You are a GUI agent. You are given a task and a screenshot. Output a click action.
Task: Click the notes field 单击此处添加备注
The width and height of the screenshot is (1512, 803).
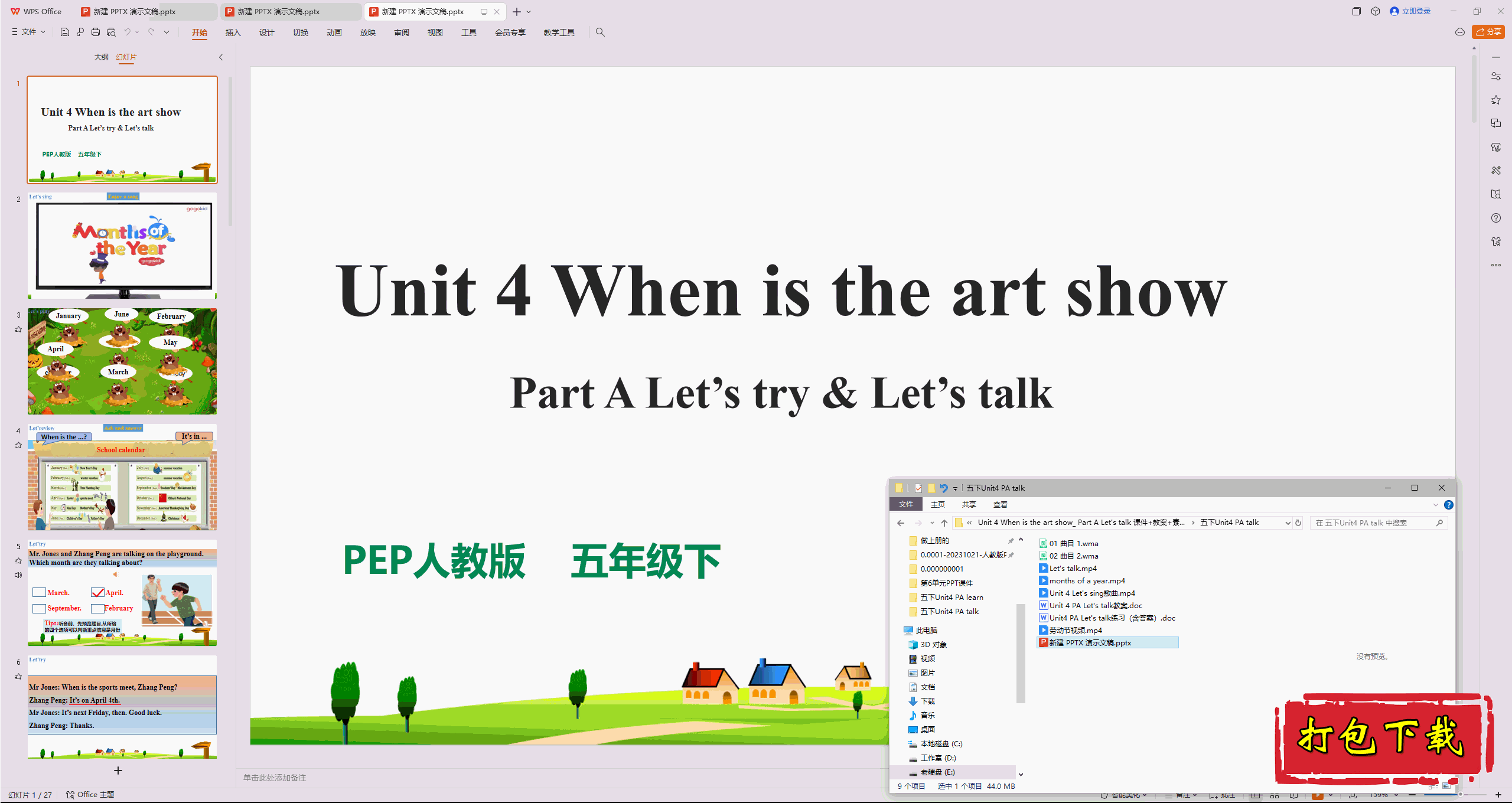click(x=275, y=778)
